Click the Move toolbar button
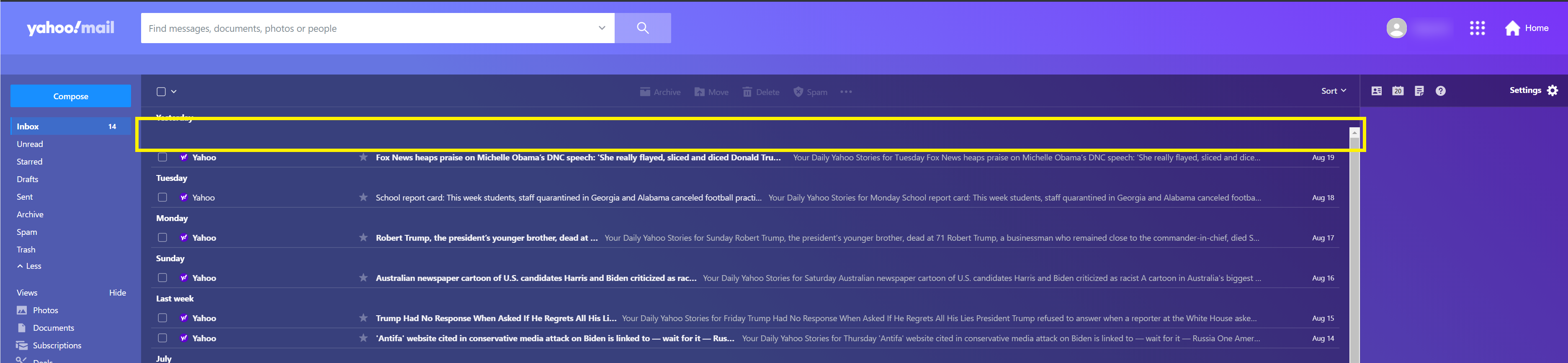 point(711,92)
